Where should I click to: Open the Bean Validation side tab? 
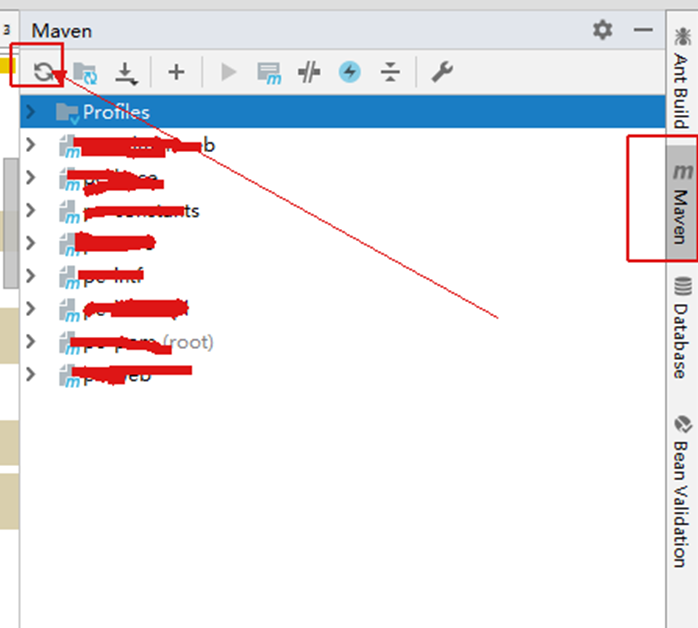682,491
